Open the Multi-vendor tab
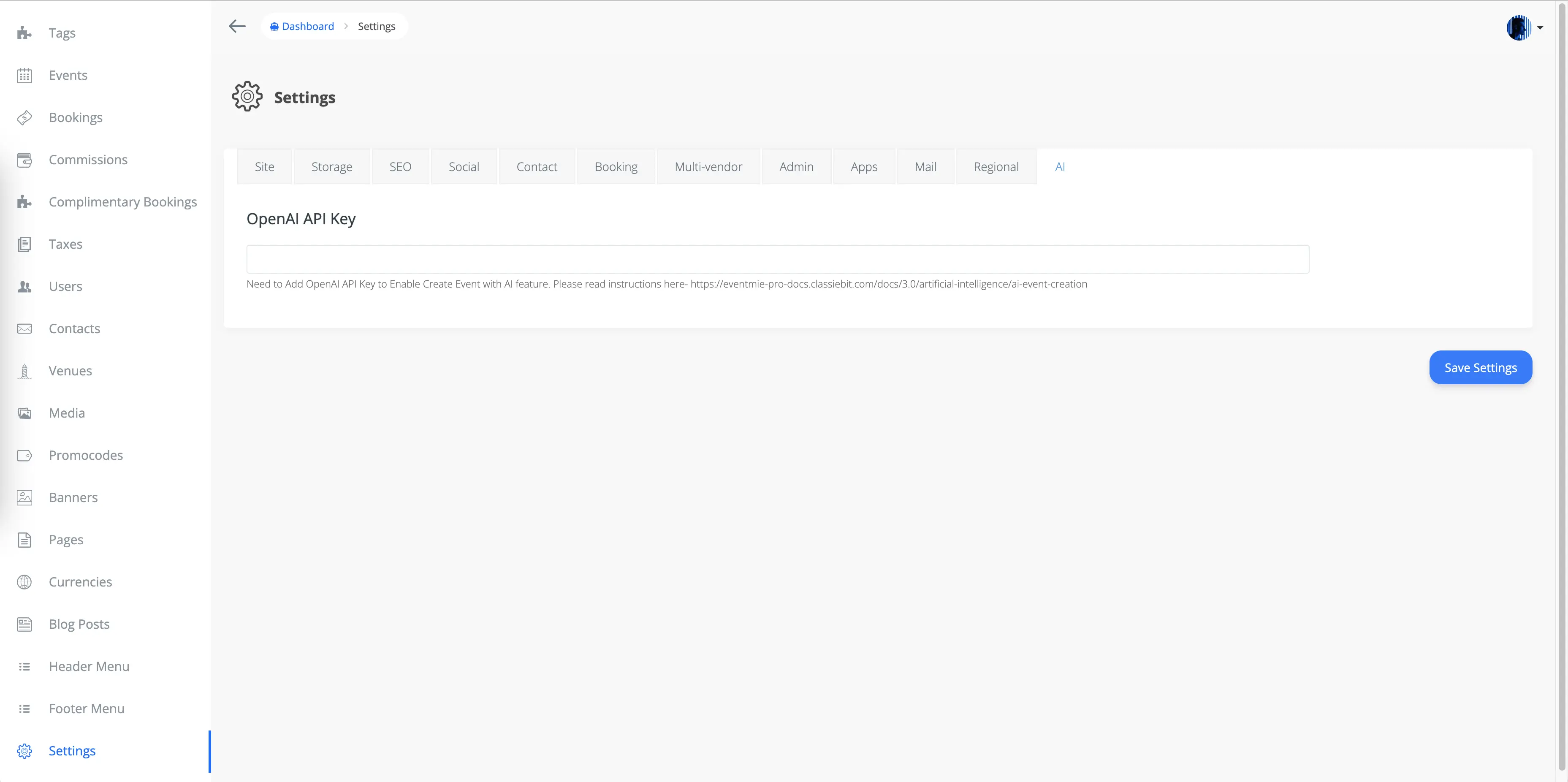The image size is (1568, 782). coord(708,166)
